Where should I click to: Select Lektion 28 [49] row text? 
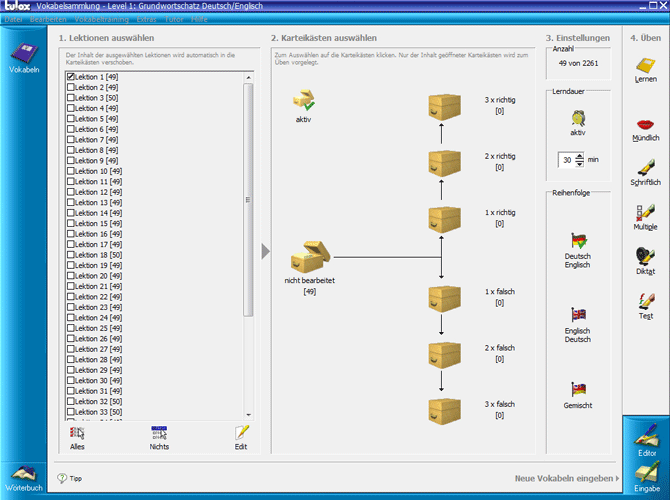[x=98, y=359]
